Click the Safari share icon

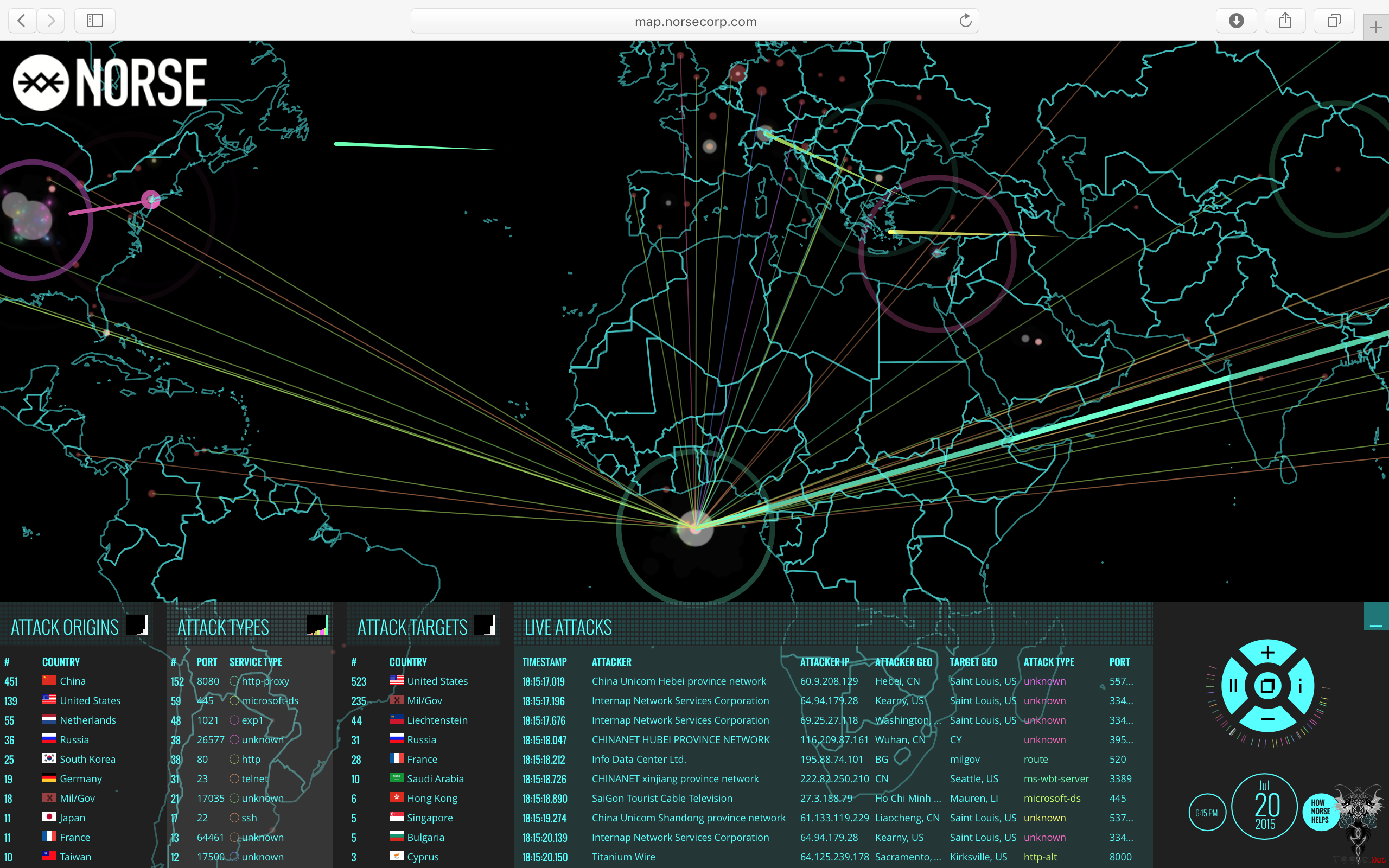pos(1285,21)
